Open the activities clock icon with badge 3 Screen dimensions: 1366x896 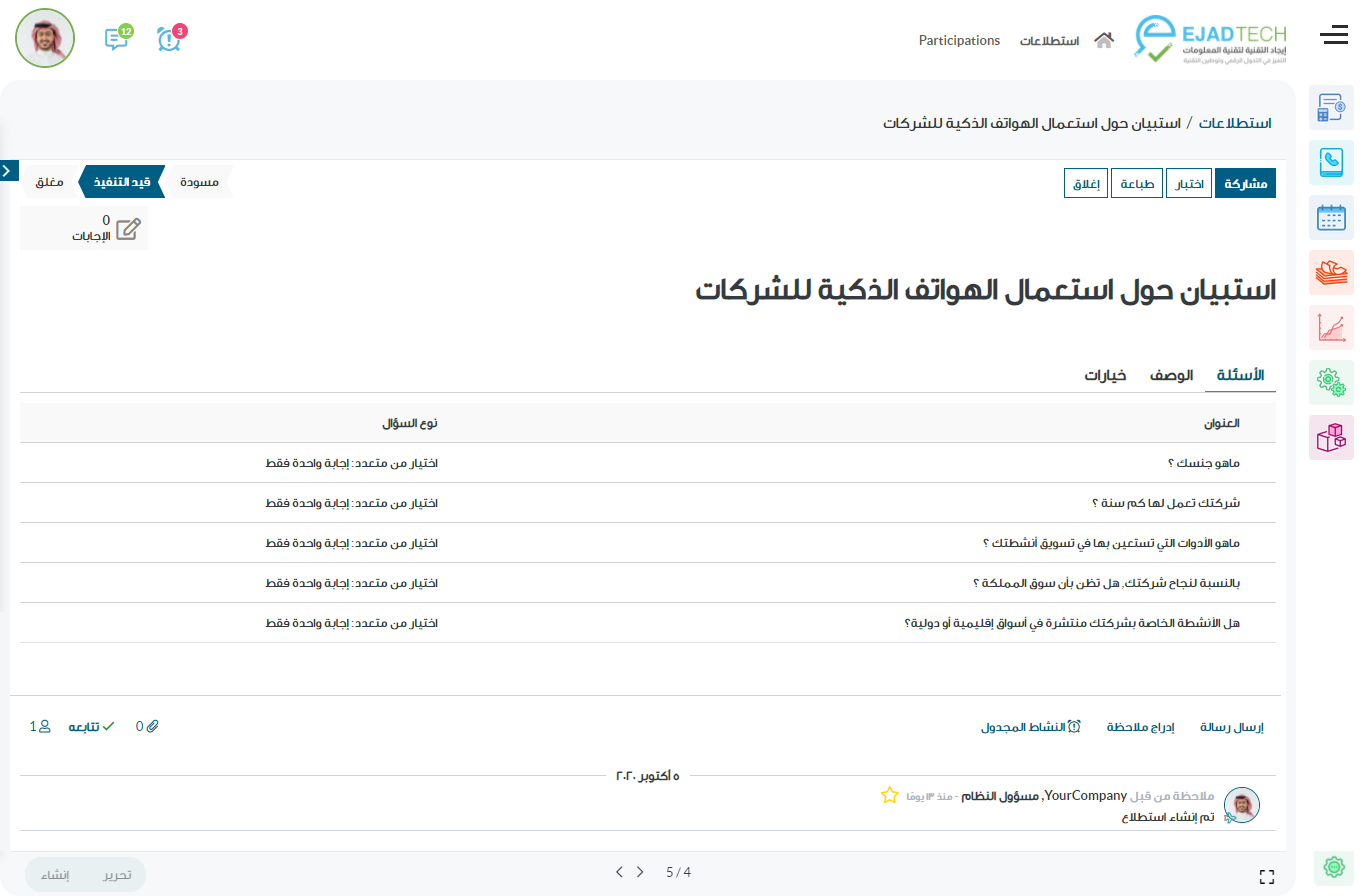[x=170, y=39]
